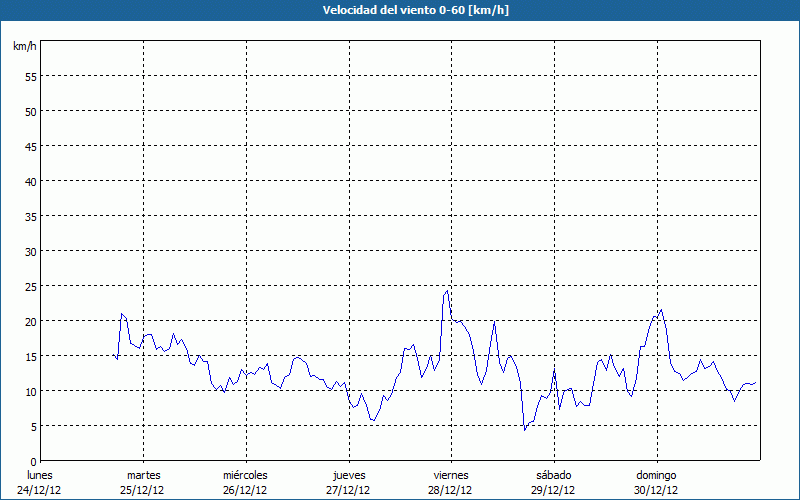Click the 0 label at the axis origin

click(33, 461)
